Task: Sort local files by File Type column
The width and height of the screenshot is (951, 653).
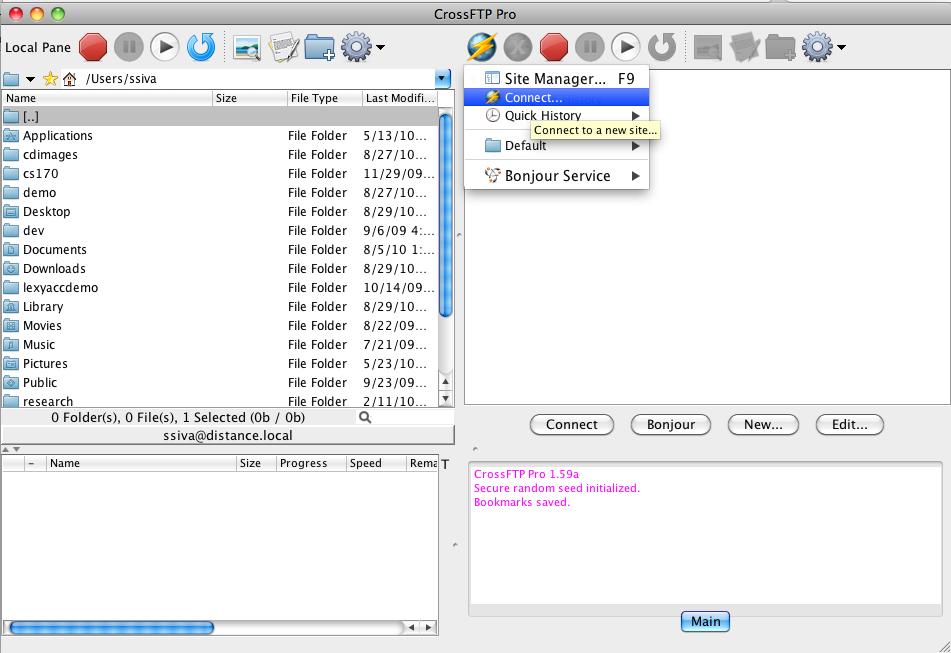Action: tap(324, 98)
